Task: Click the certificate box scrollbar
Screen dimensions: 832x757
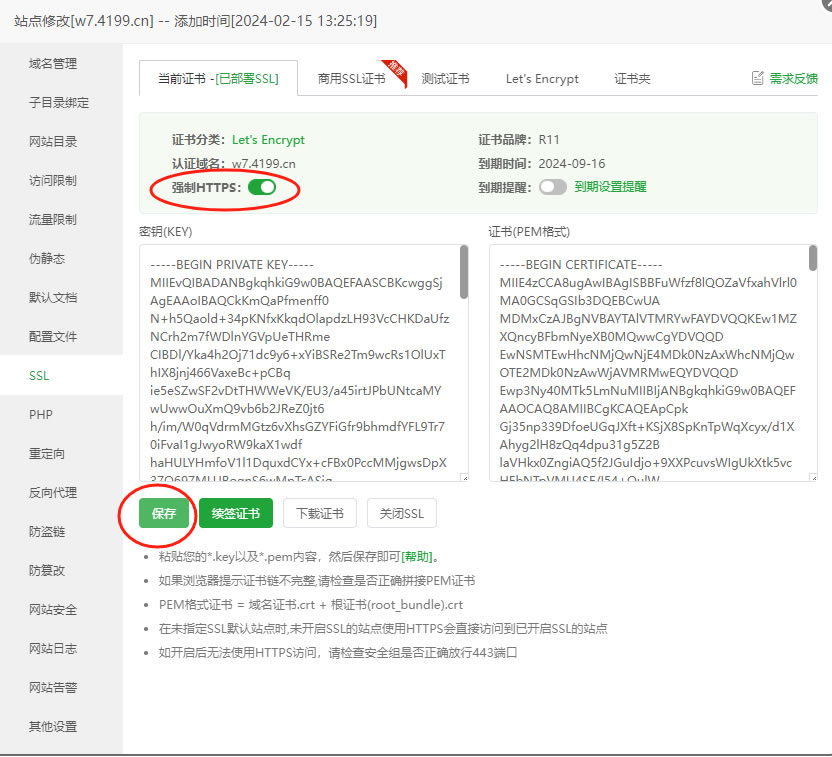Action: click(813, 272)
